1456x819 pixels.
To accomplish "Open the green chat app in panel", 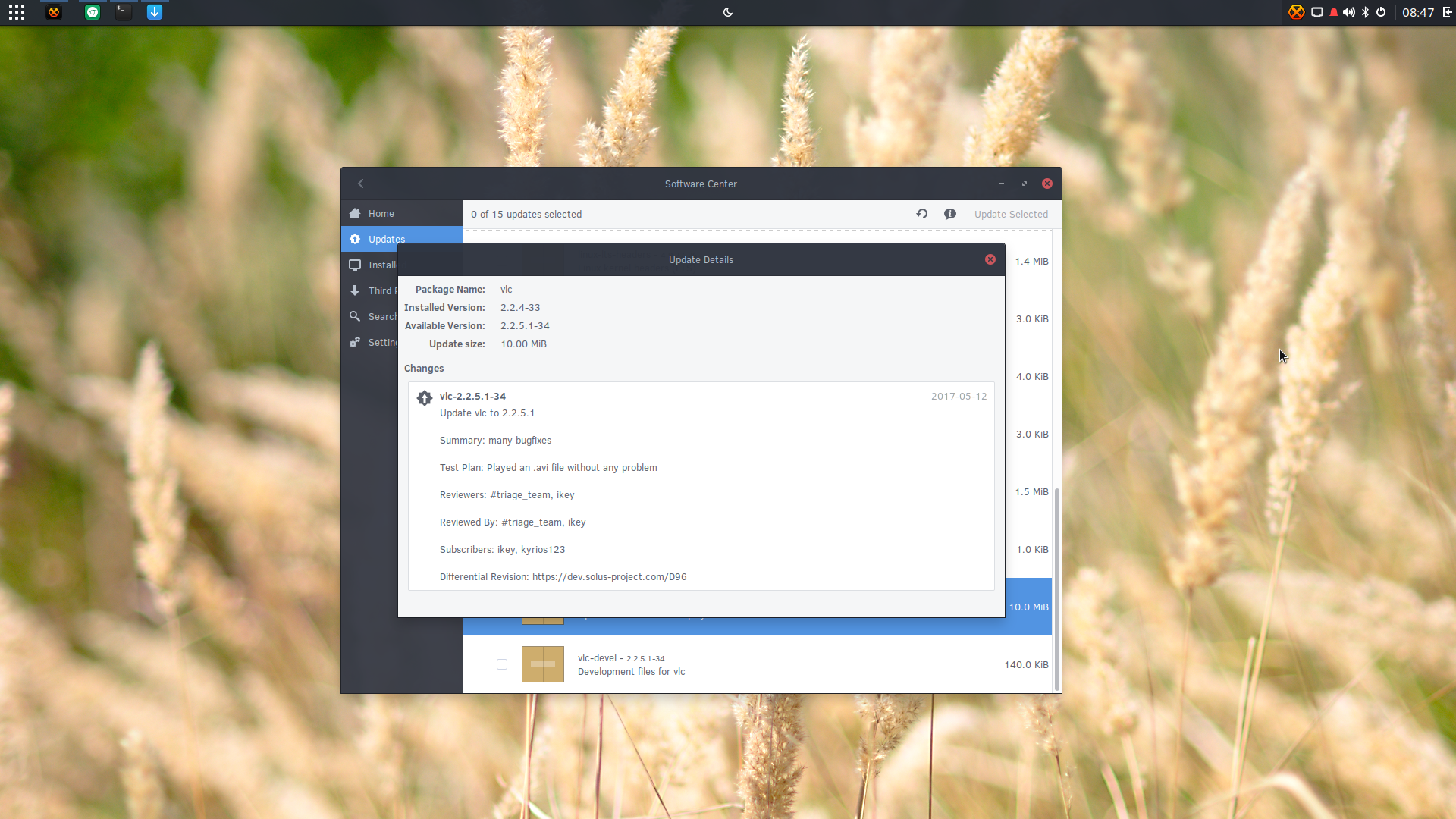I will [93, 12].
